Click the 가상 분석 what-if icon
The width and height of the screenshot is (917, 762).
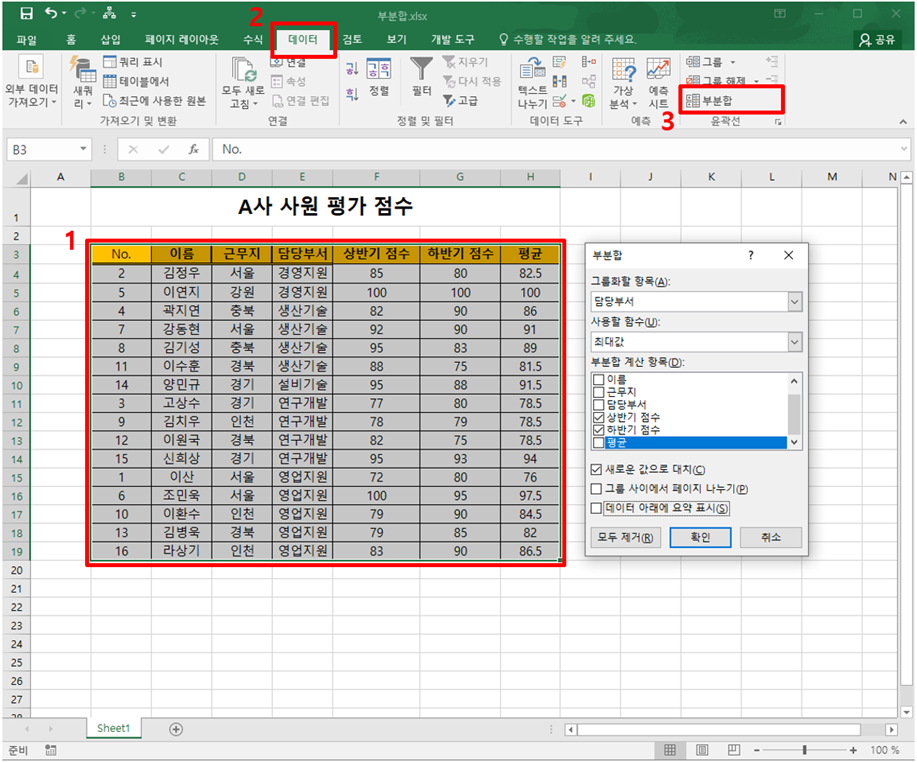(623, 70)
